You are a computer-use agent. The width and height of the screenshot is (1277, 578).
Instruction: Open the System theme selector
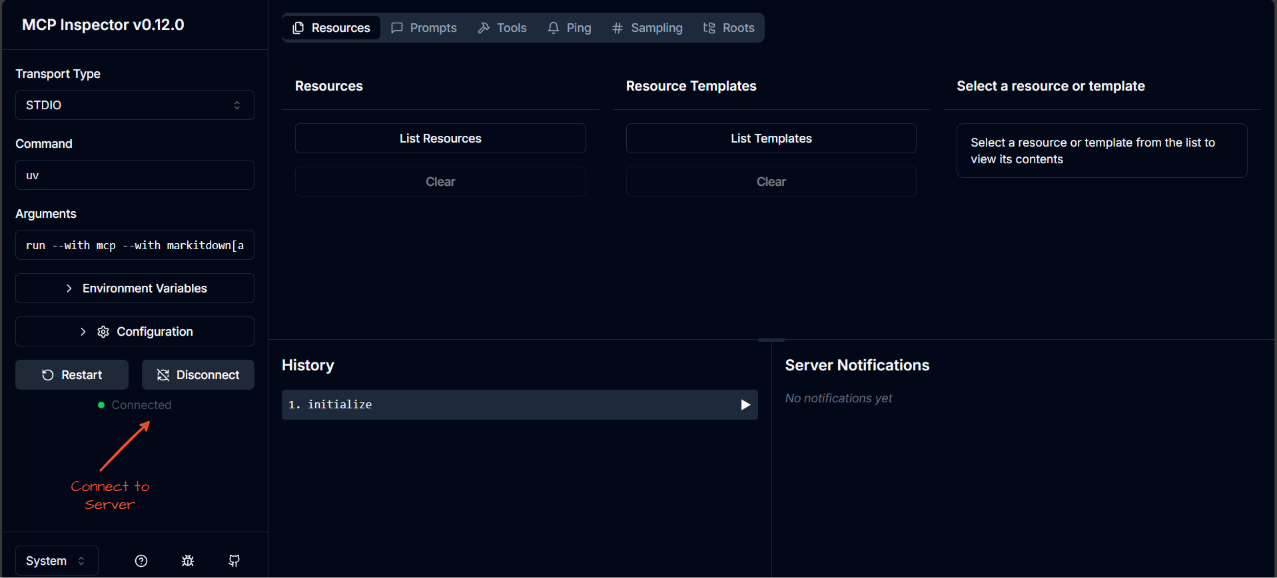(x=56, y=560)
